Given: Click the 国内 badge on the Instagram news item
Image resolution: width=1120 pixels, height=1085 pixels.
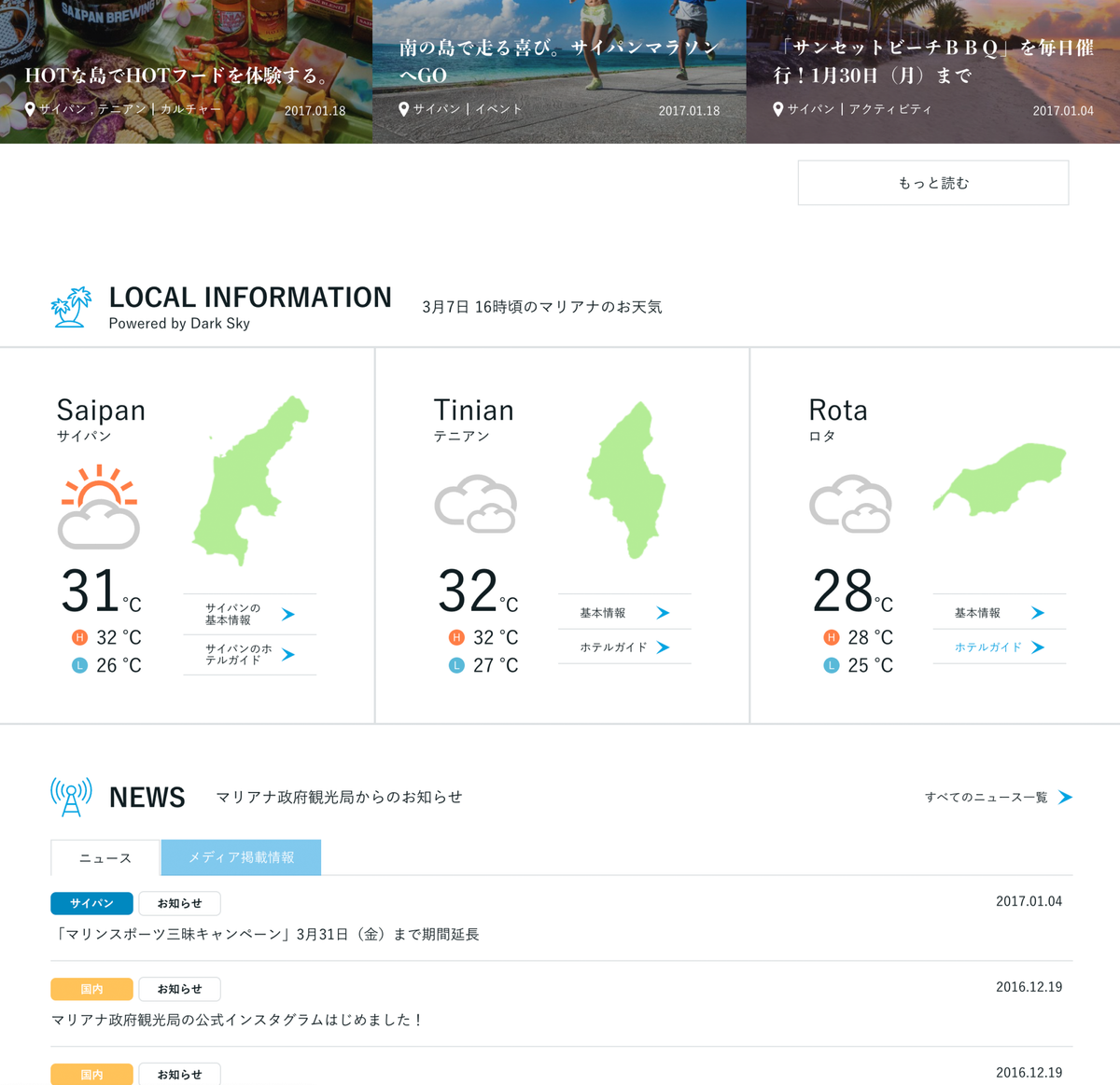Looking at the screenshot, I should 91,989.
